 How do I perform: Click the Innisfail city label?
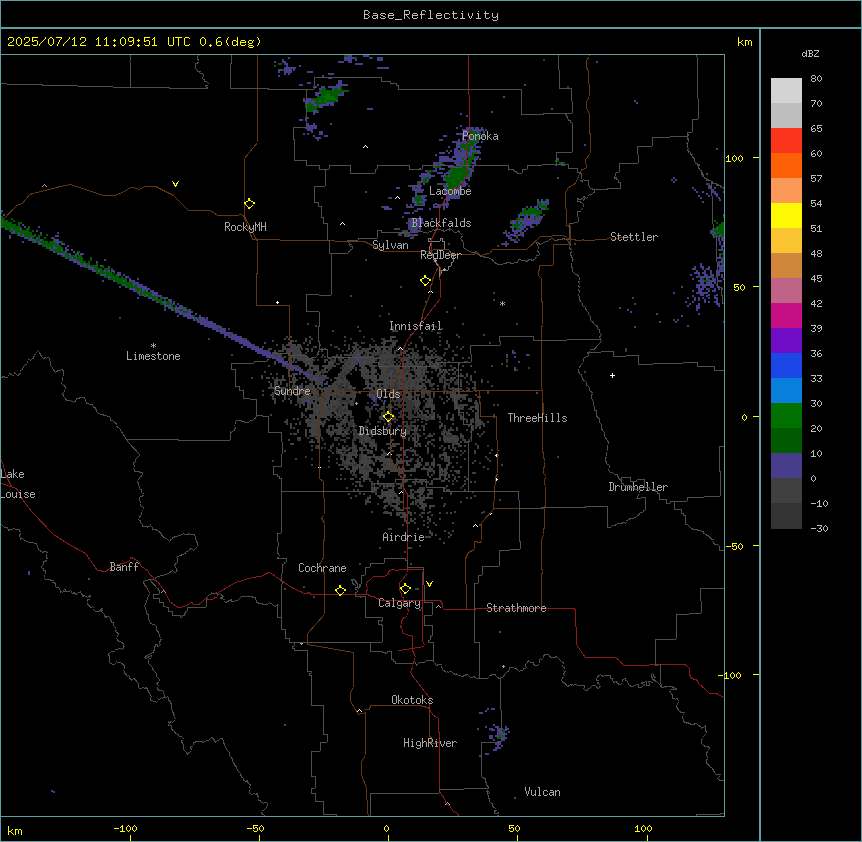[x=416, y=326]
